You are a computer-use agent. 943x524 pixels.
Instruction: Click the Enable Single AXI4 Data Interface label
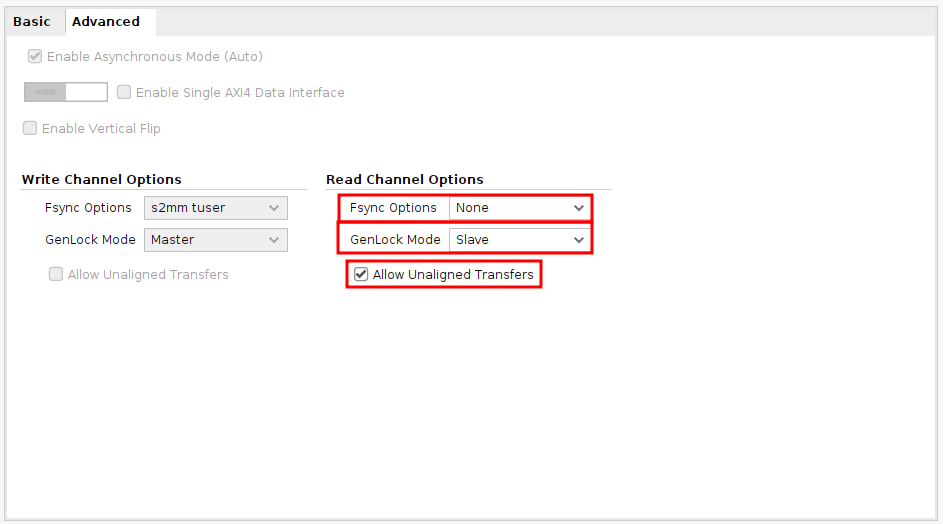240,93
